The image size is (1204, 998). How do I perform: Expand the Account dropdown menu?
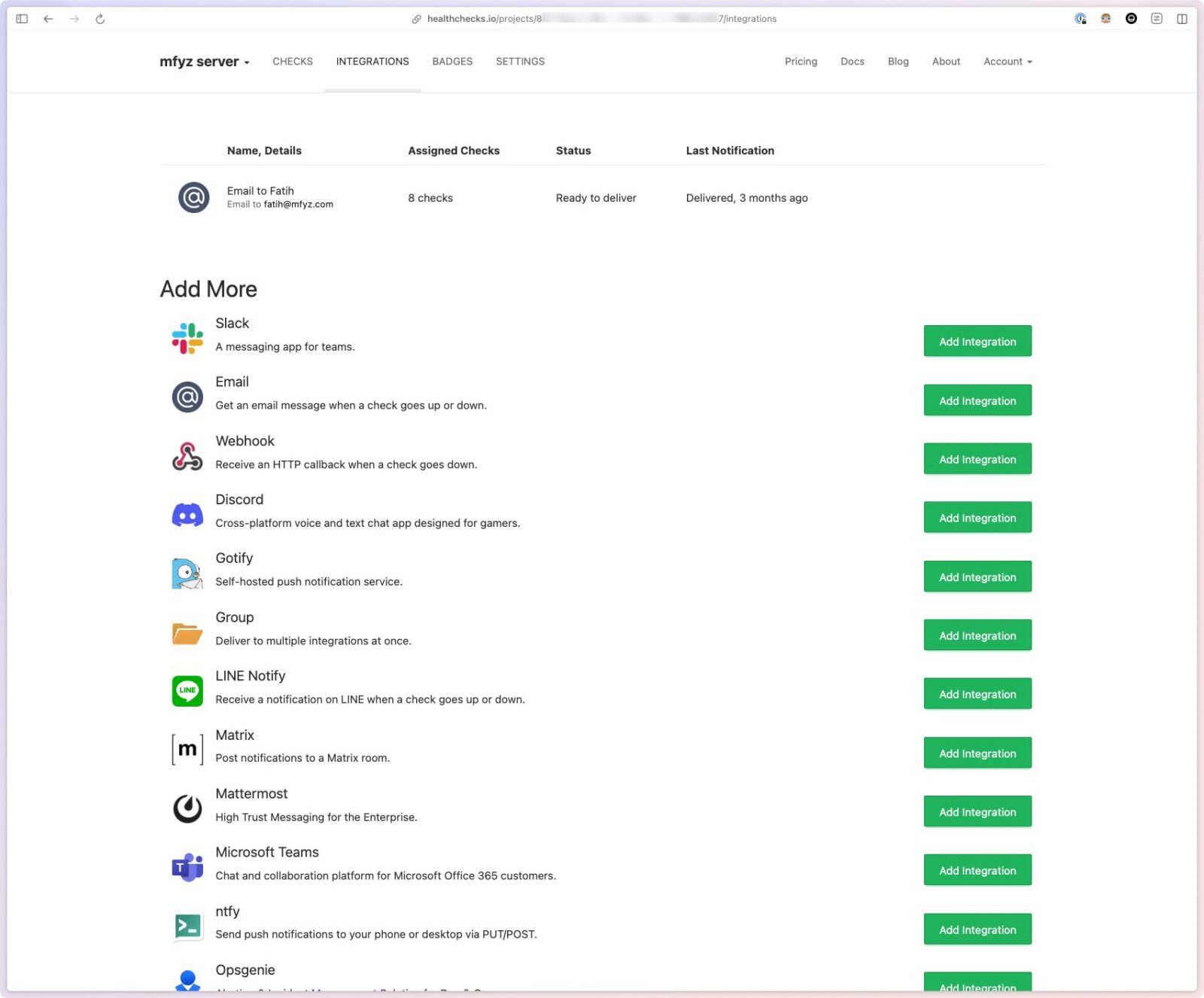point(1008,62)
